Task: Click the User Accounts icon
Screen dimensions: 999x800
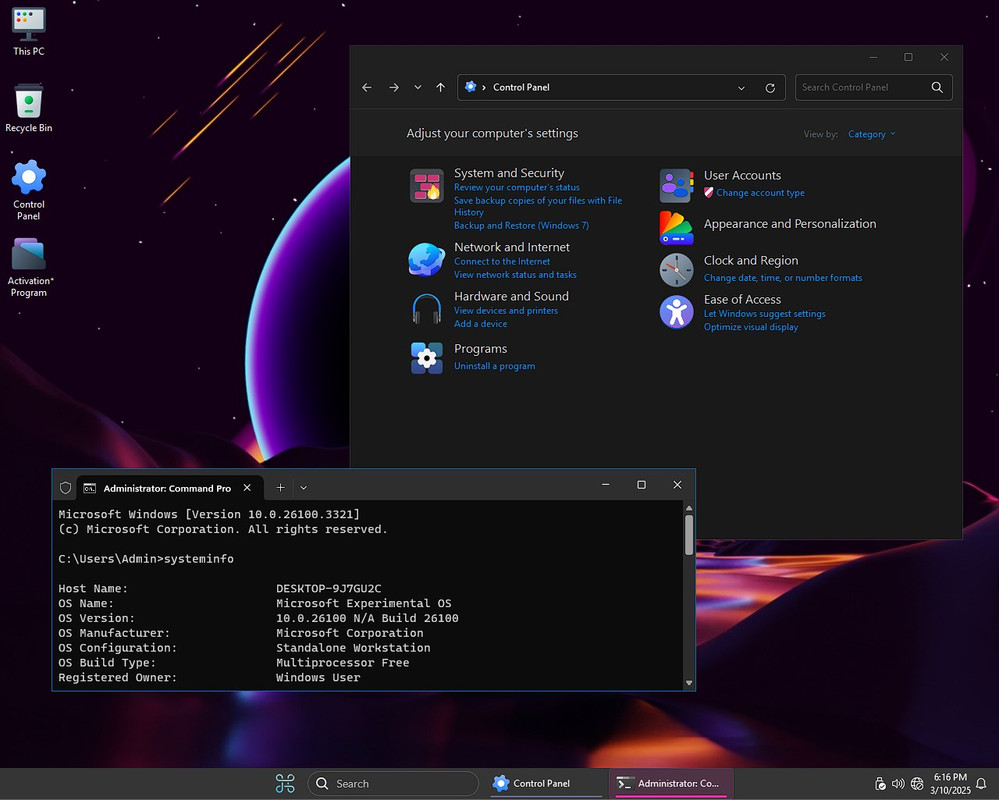Action: (676, 185)
